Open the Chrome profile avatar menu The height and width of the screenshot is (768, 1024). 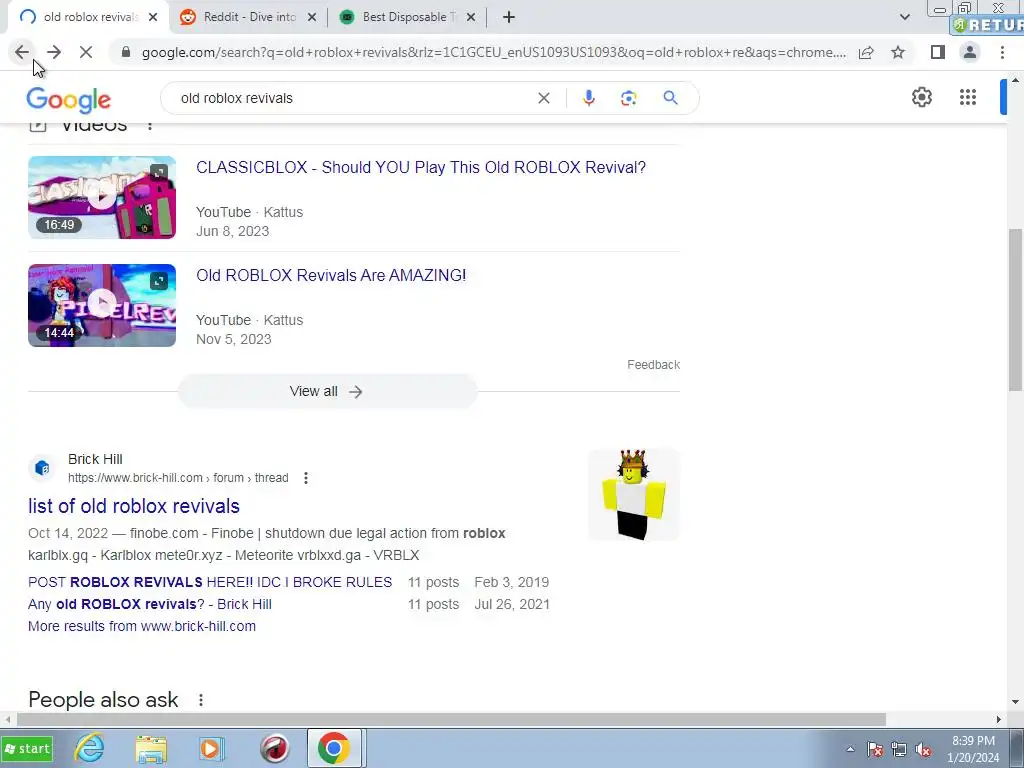pyautogui.click(x=970, y=52)
